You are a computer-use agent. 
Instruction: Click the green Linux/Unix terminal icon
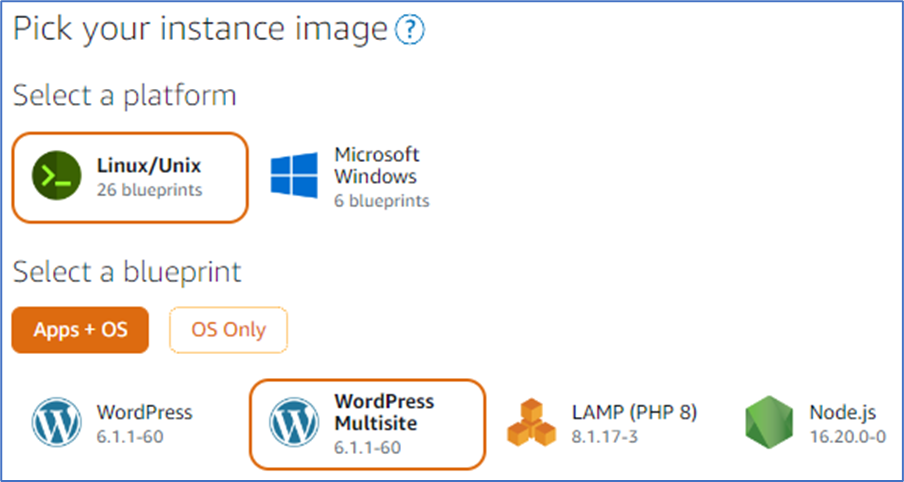[56, 176]
